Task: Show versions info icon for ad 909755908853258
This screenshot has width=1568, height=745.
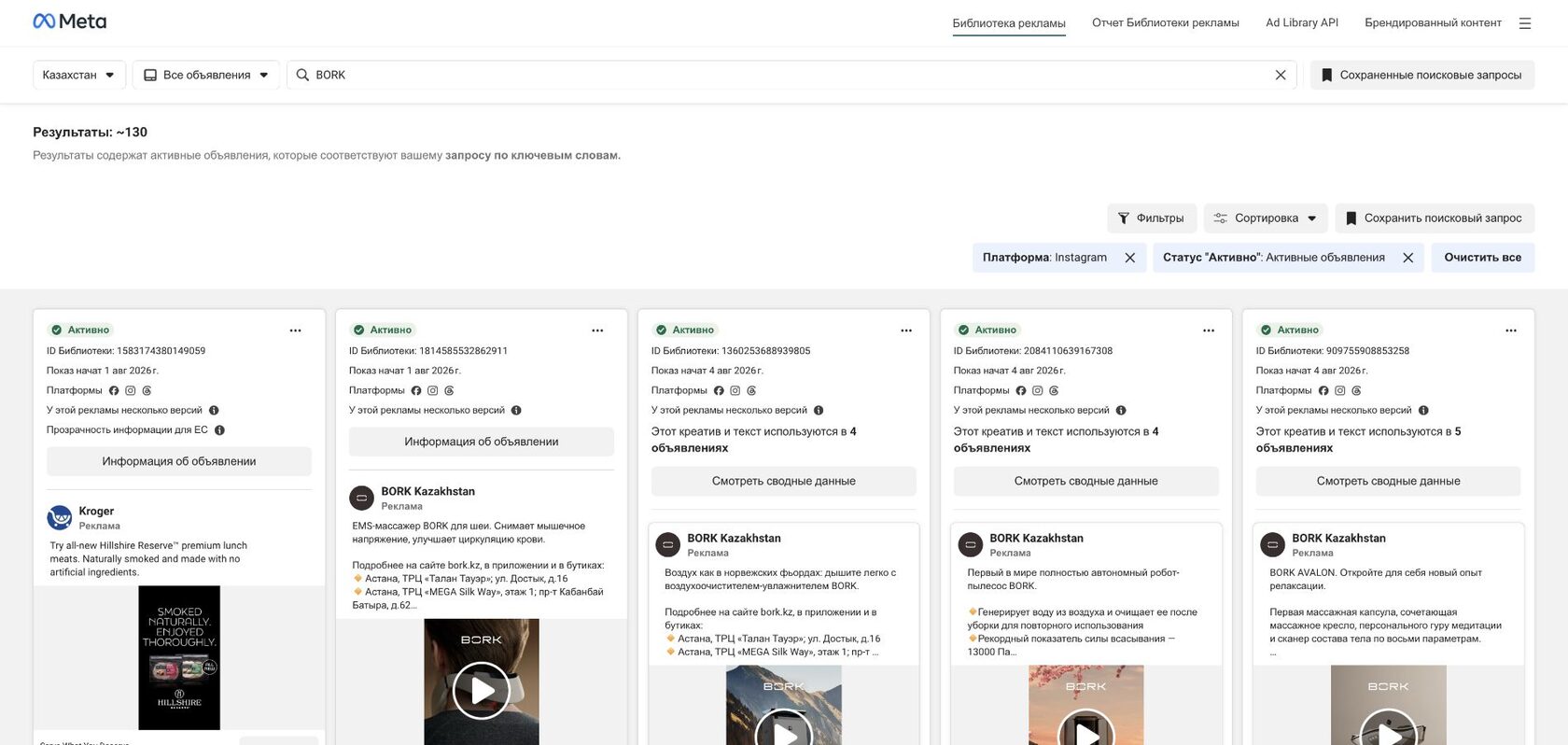Action: click(x=1423, y=410)
